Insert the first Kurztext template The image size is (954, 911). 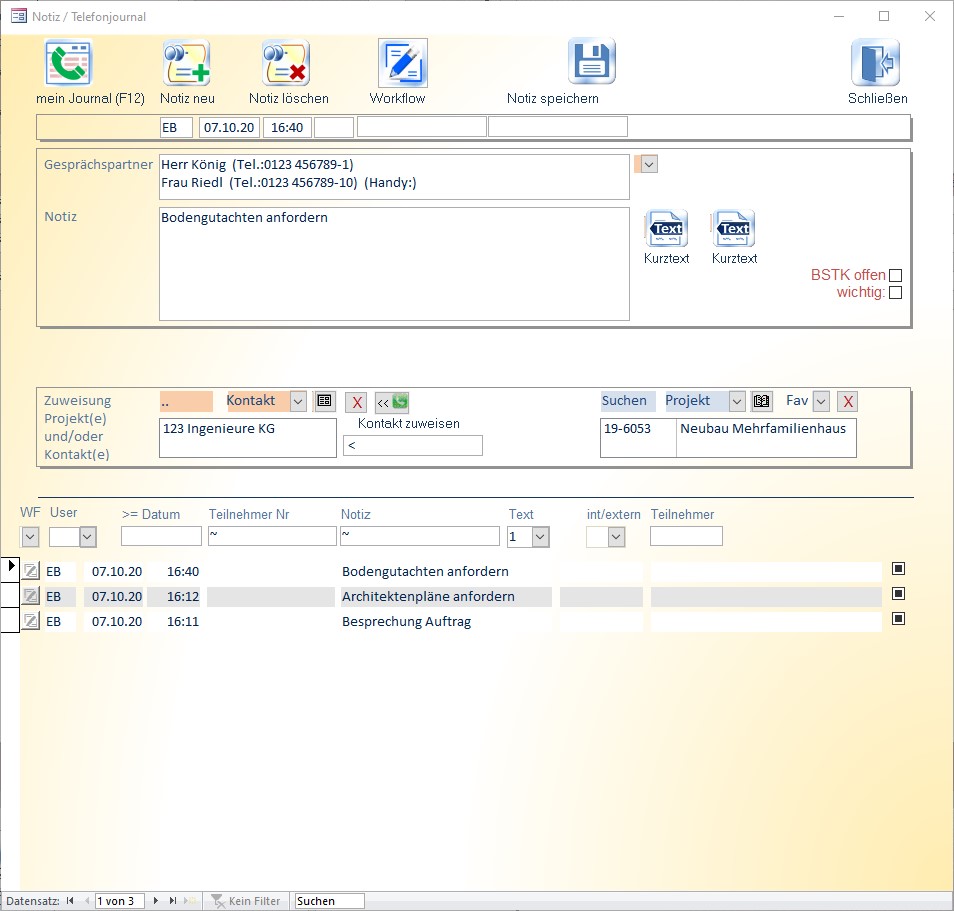pyautogui.click(x=667, y=229)
